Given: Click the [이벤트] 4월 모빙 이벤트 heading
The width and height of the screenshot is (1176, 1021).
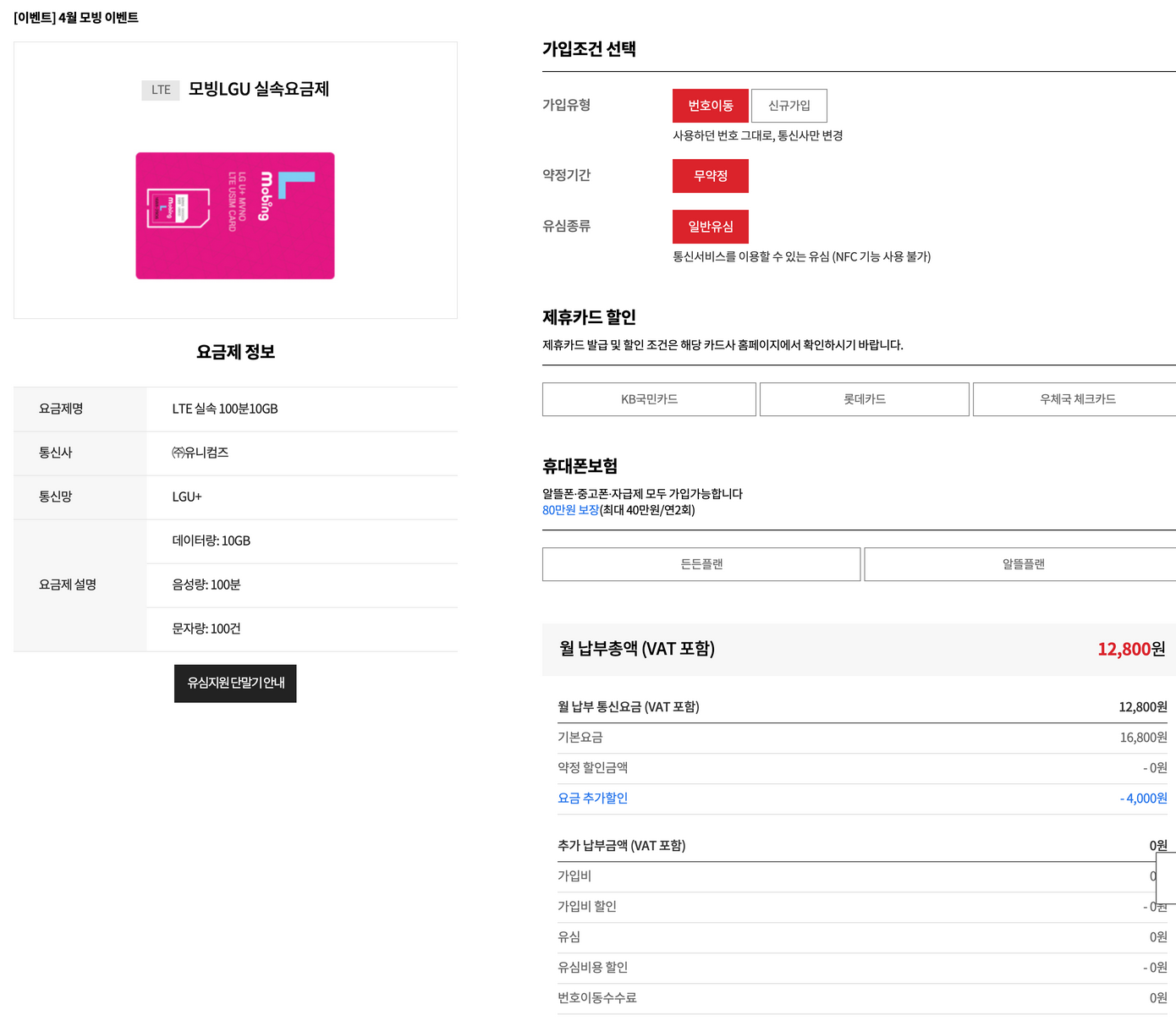Looking at the screenshot, I should [76, 17].
